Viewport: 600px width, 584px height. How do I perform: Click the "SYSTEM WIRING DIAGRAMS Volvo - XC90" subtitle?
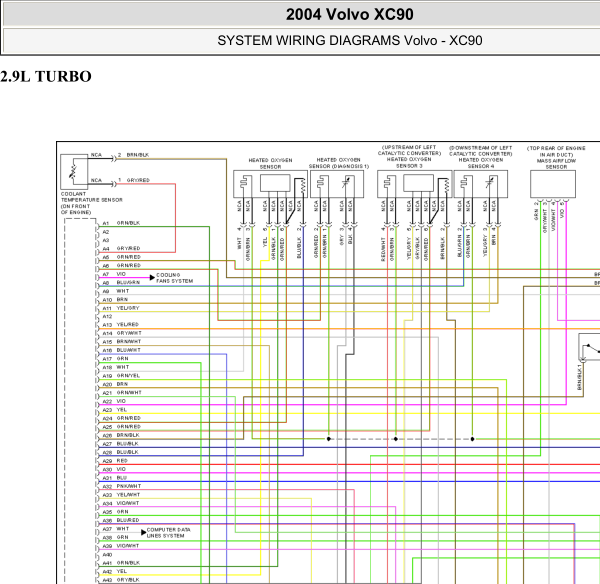[x=349, y=41]
